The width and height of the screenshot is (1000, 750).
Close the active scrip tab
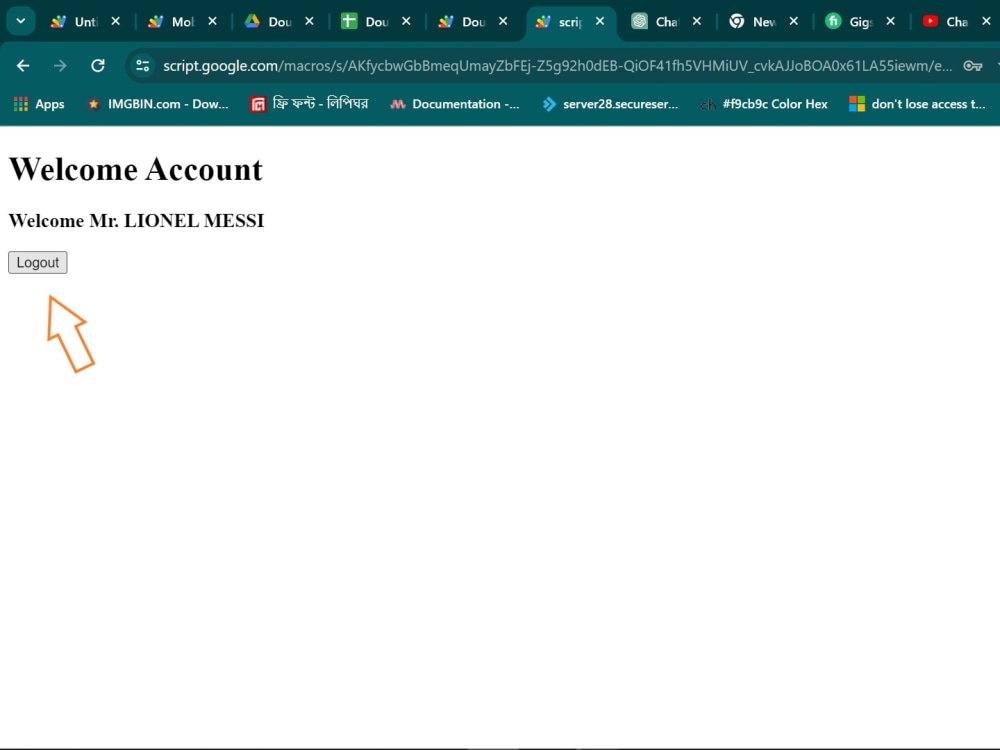click(600, 21)
